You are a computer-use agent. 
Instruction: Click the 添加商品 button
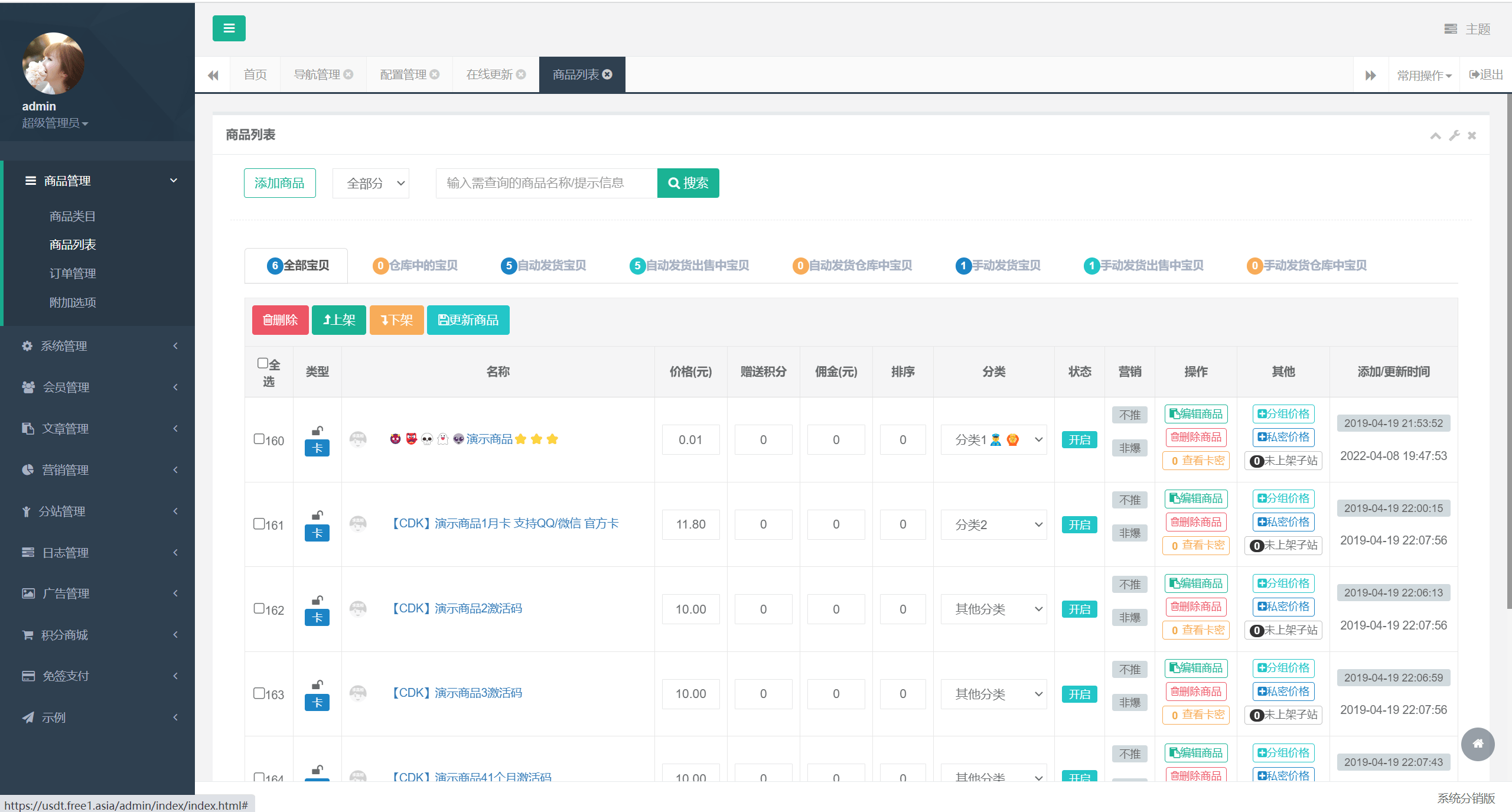click(x=279, y=183)
